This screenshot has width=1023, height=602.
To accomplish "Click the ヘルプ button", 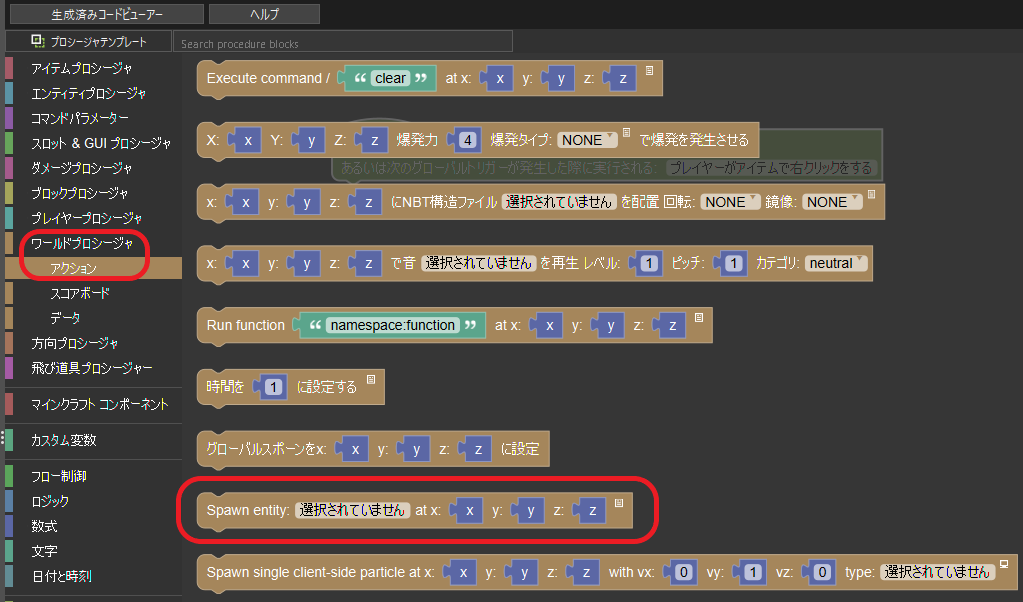I will (264, 14).
